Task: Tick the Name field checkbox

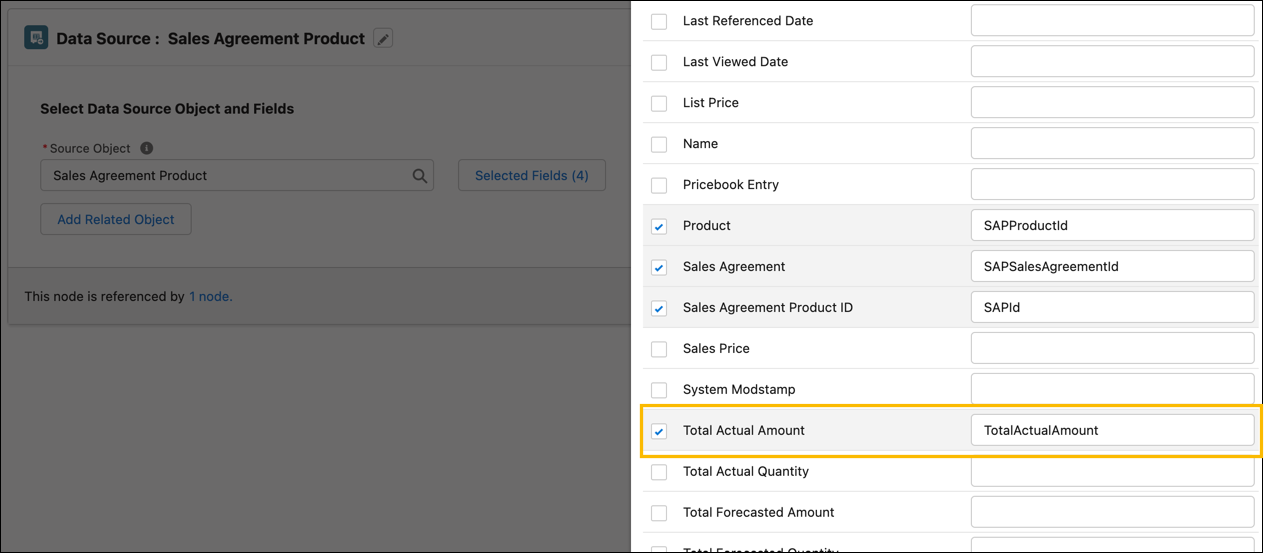Action: coord(659,144)
